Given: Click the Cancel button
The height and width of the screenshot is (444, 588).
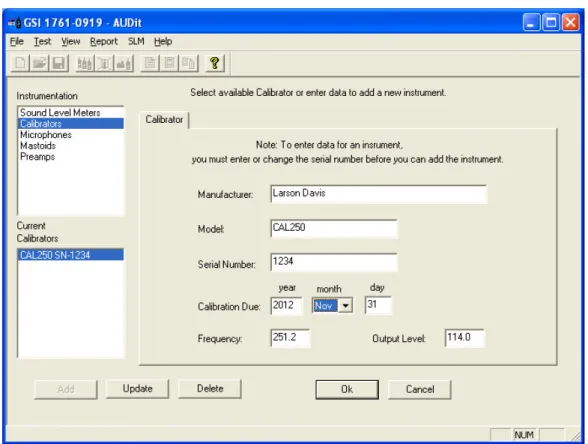Looking at the screenshot, I should (x=420, y=390).
